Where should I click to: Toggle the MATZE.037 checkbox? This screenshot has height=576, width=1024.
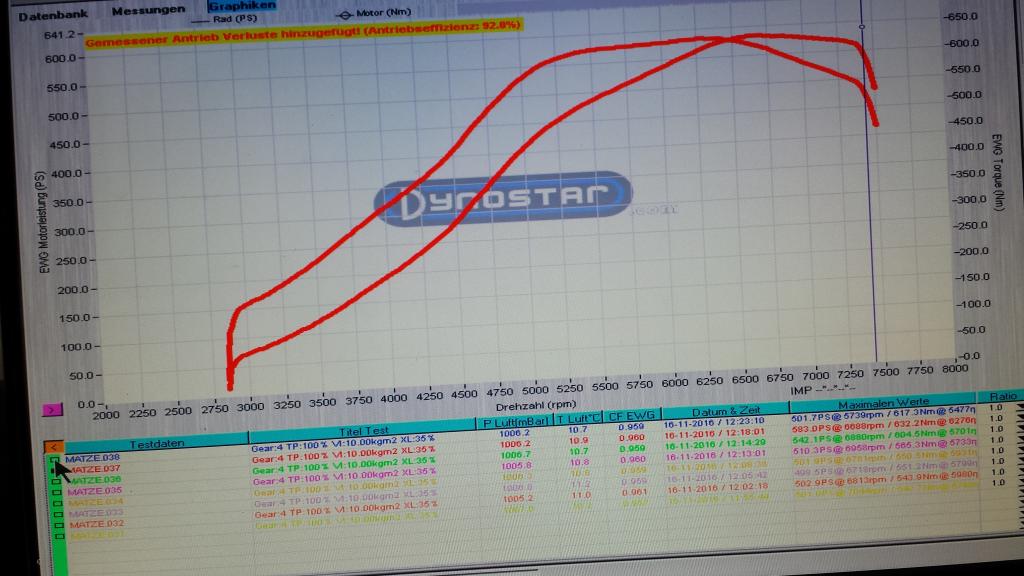coord(56,469)
